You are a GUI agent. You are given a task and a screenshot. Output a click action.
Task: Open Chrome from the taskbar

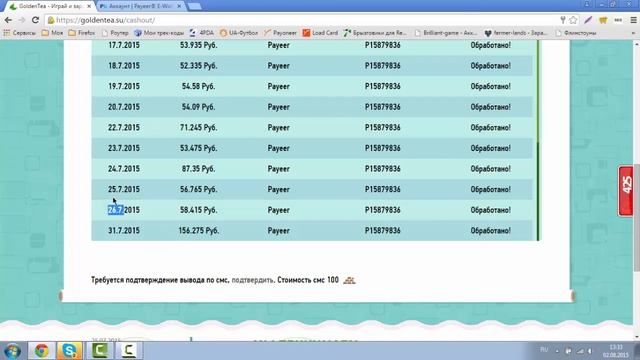(x=41, y=351)
